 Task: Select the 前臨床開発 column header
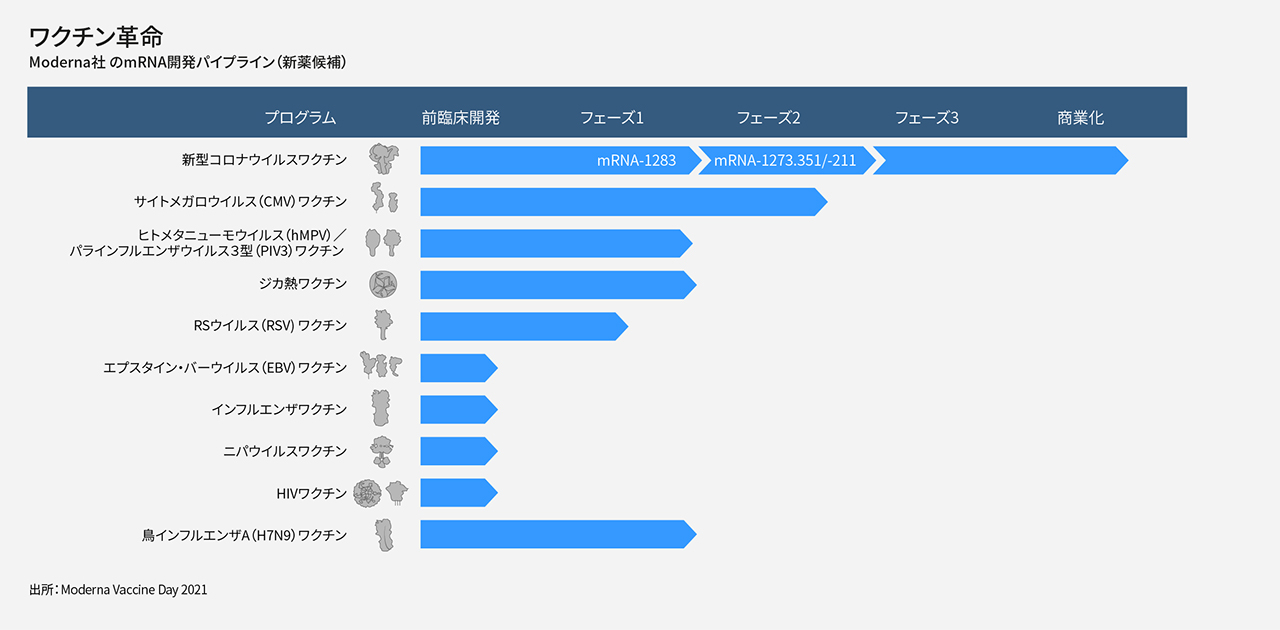460,118
